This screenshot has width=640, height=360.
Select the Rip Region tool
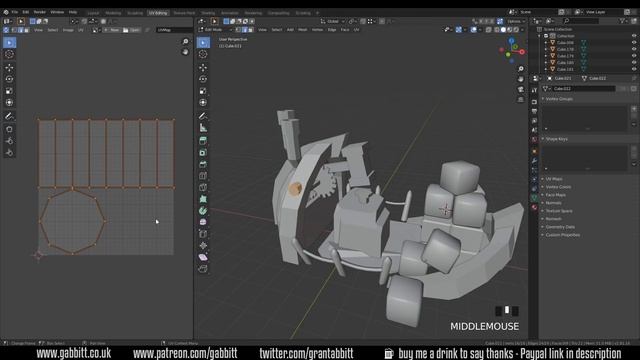coord(203,269)
